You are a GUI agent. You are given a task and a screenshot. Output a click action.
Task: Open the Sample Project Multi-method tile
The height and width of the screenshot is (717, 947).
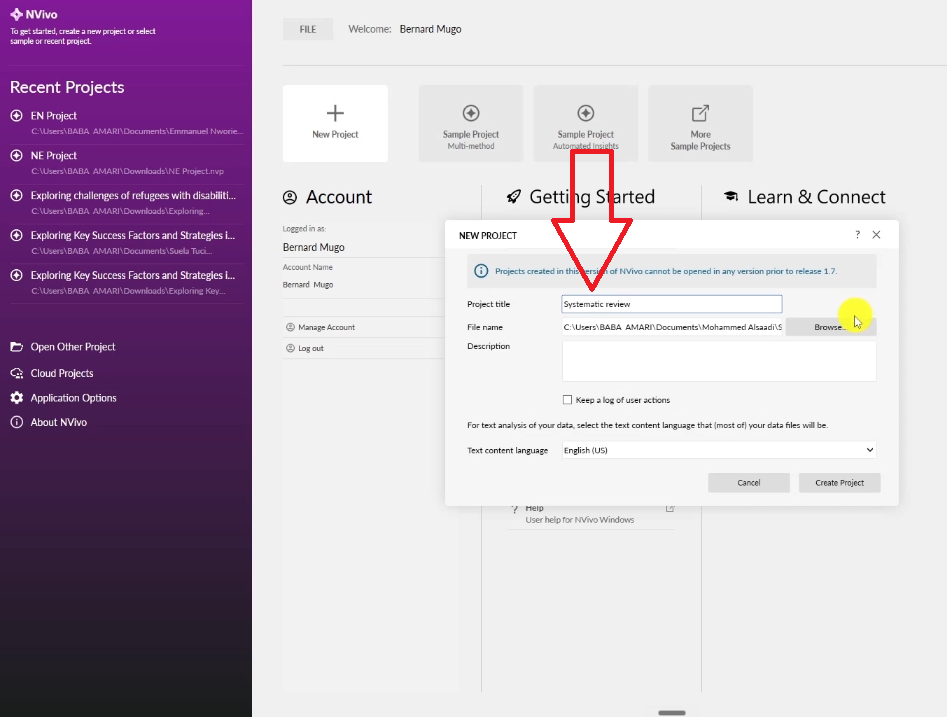(x=470, y=123)
